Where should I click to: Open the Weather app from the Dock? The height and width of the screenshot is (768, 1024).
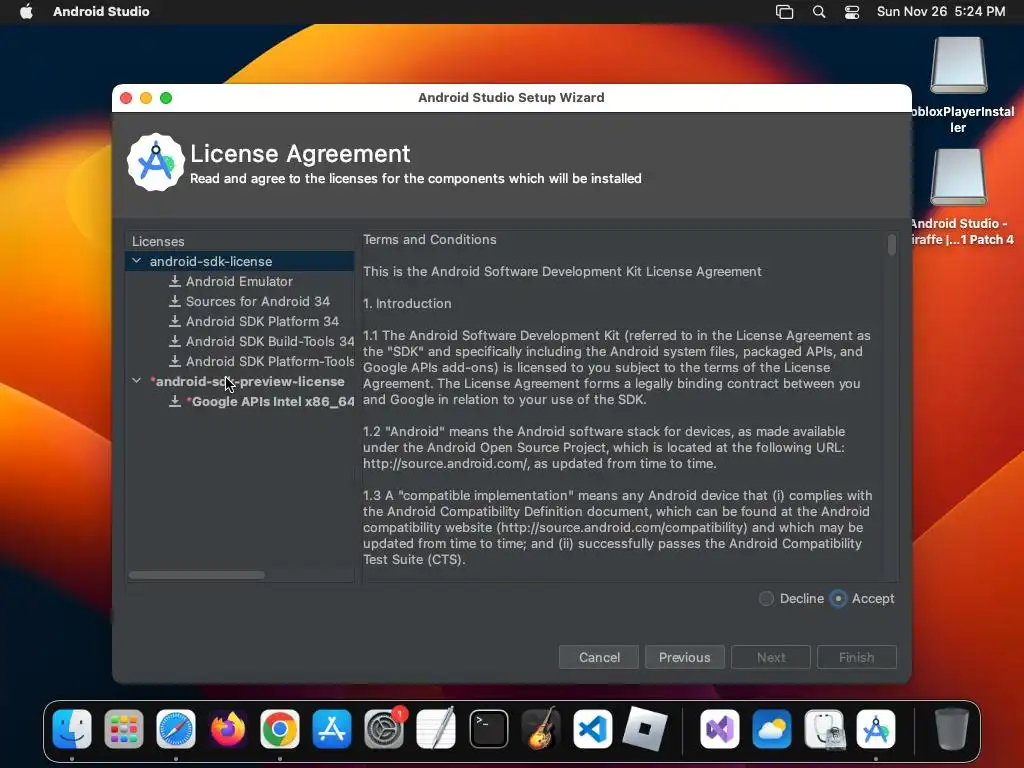tap(772, 729)
